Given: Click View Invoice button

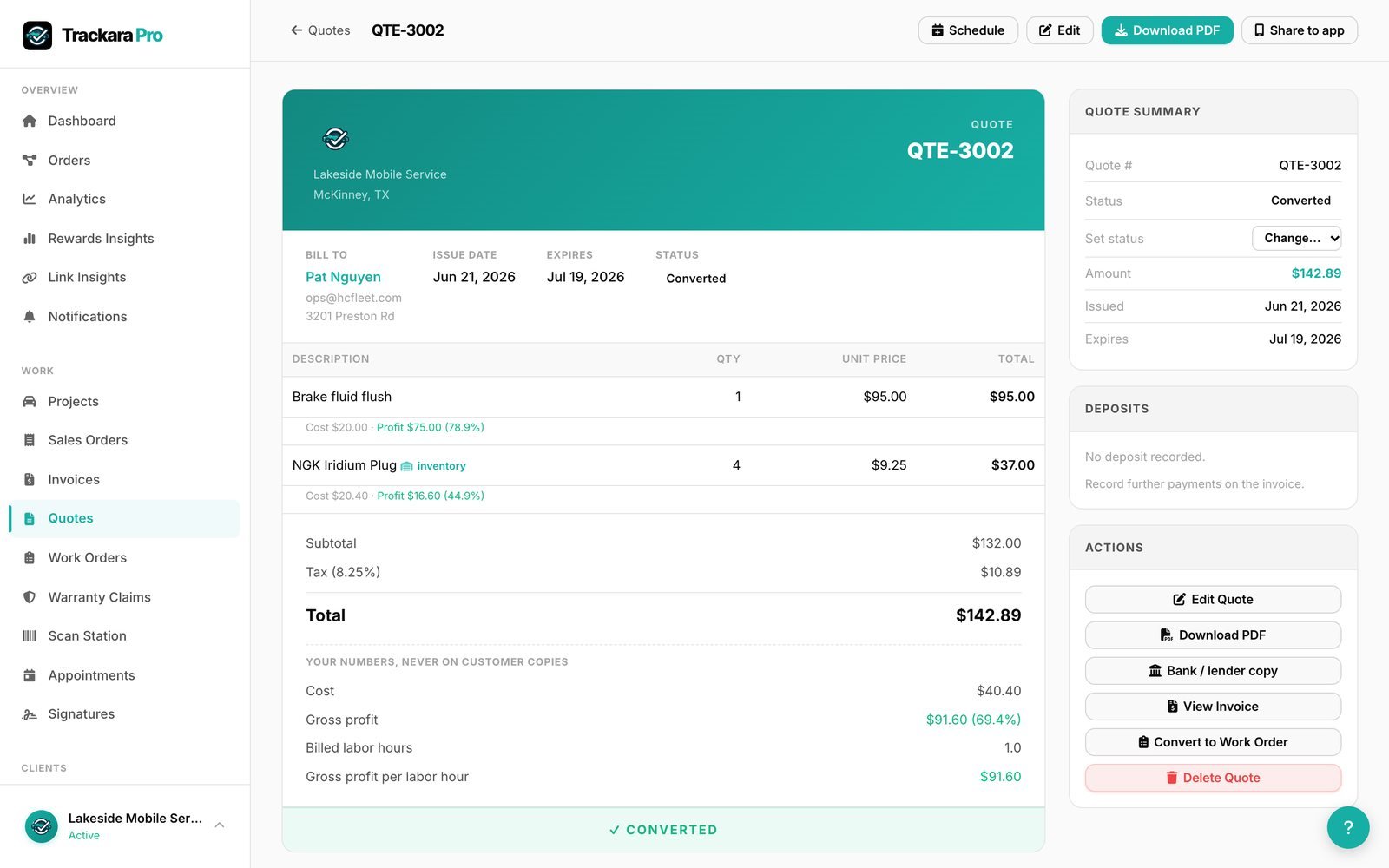Looking at the screenshot, I should [x=1213, y=706].
